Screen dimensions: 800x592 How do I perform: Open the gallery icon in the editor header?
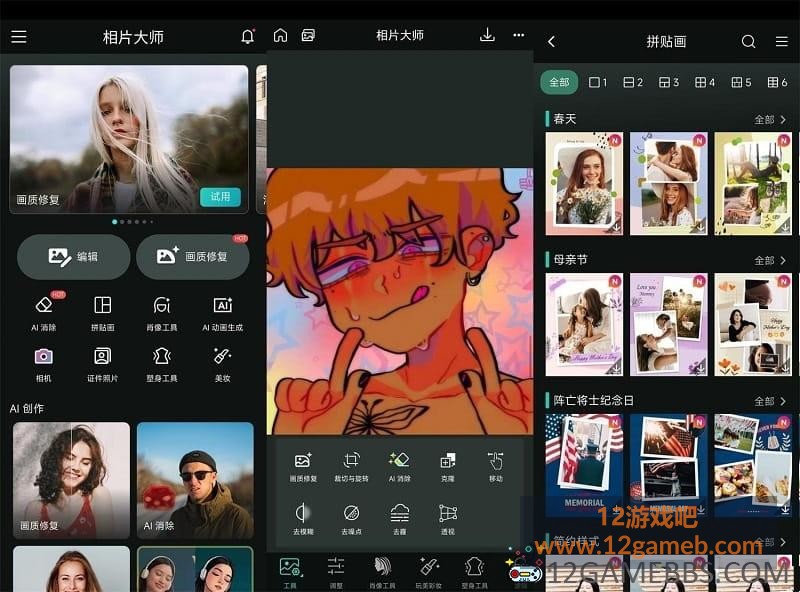point(308,35)
